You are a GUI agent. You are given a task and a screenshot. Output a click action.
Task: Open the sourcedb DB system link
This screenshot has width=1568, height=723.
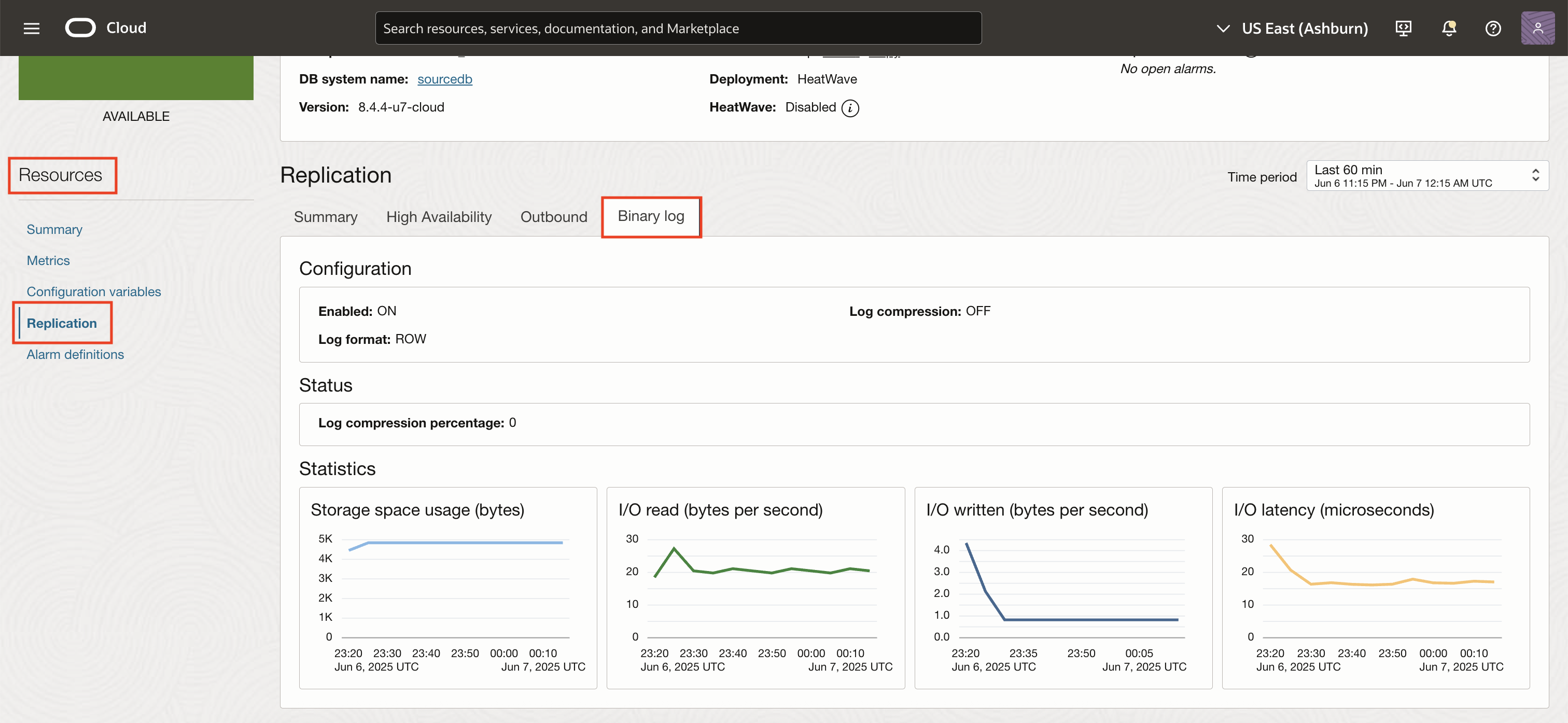[x=445, y=78]
